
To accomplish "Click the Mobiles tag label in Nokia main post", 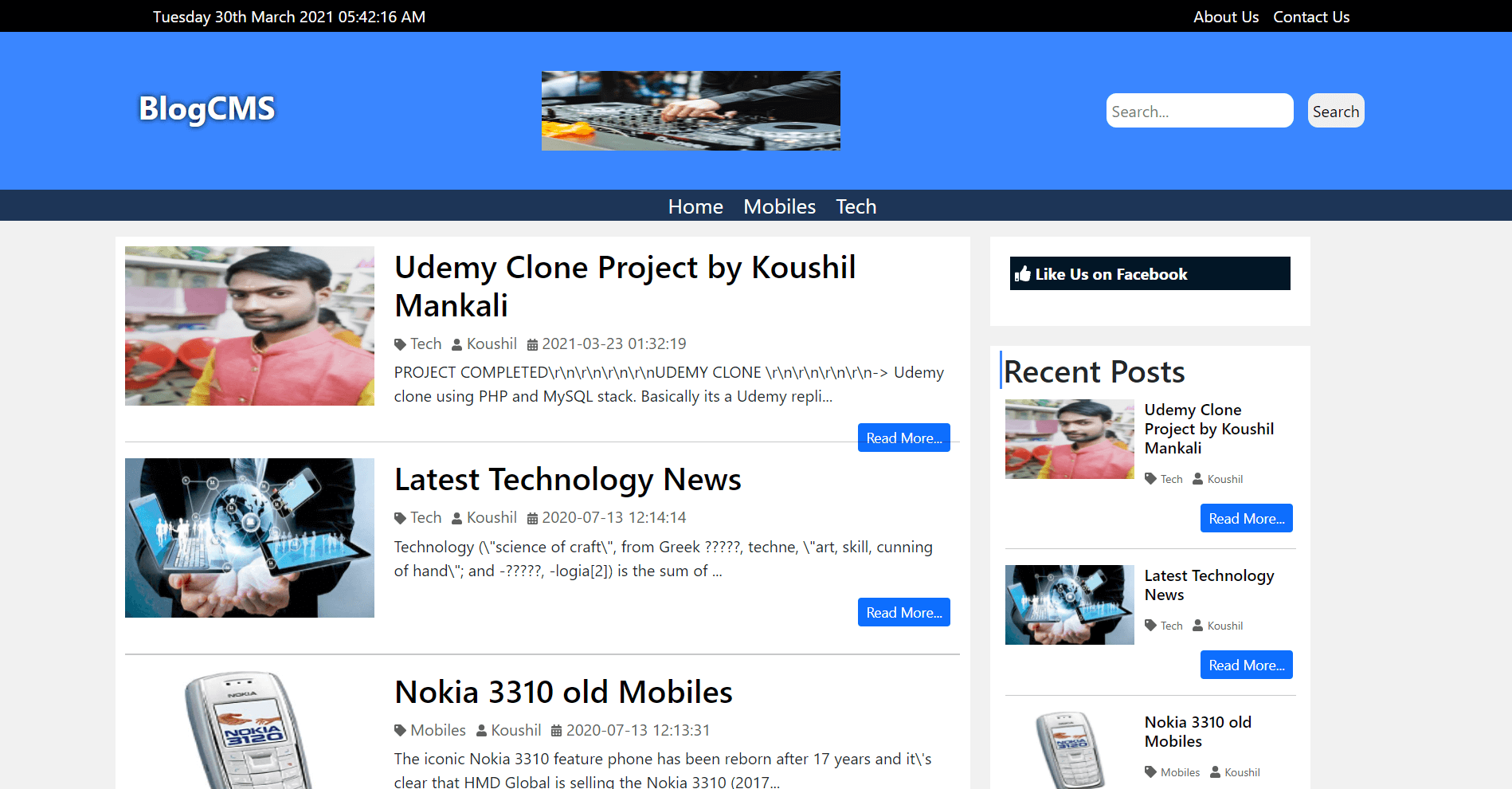I will click(x=438, y=731).
